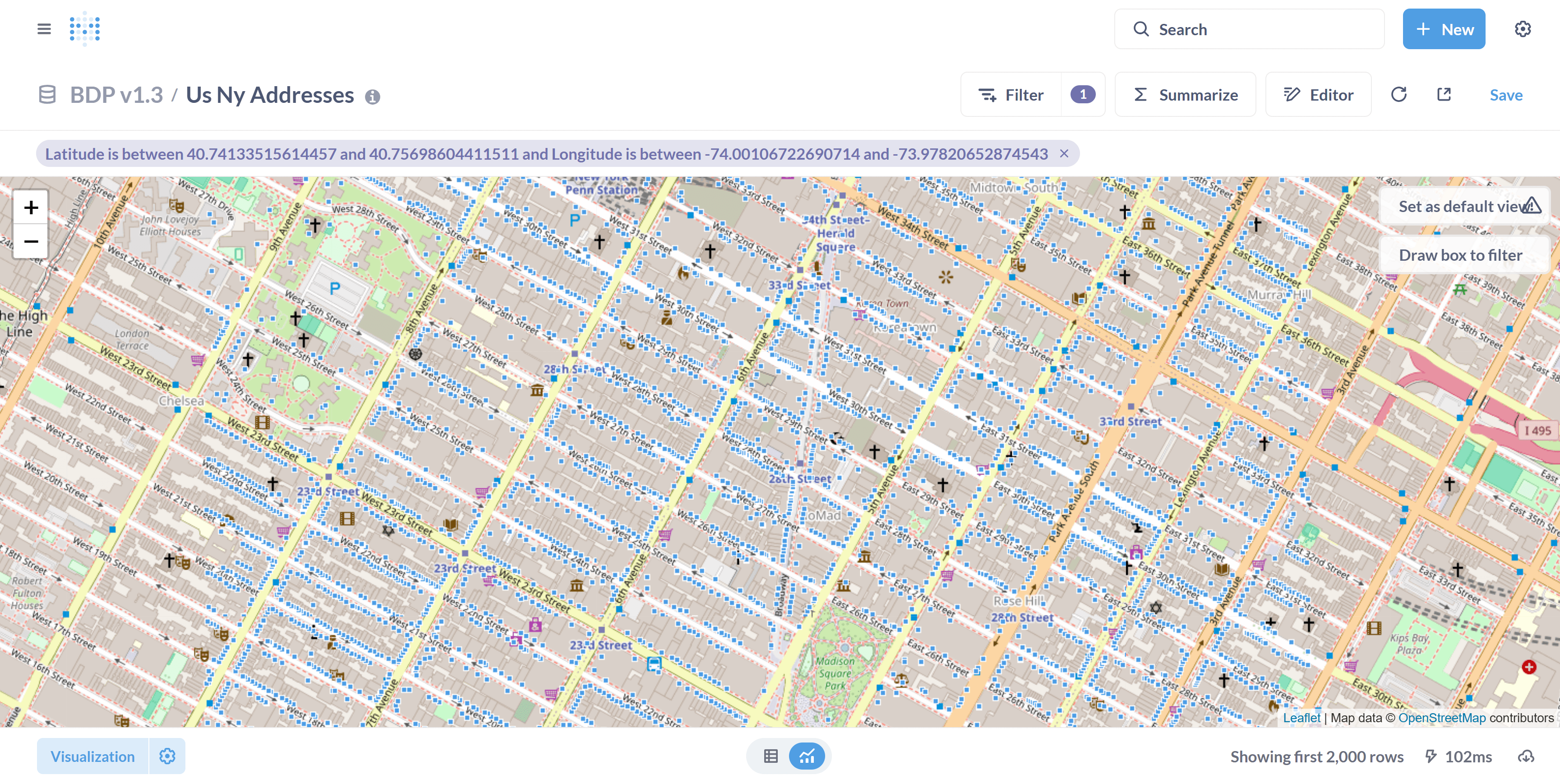The width and height of the screenshot is (1560, 784).
Task: Click the Showing first 2,000 rows text
Action: tap(1316, 757)
